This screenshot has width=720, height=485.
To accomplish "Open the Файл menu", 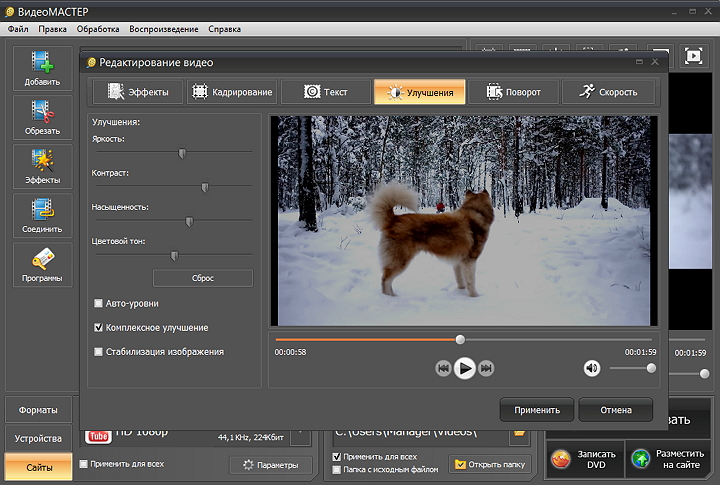I will 18,29.
